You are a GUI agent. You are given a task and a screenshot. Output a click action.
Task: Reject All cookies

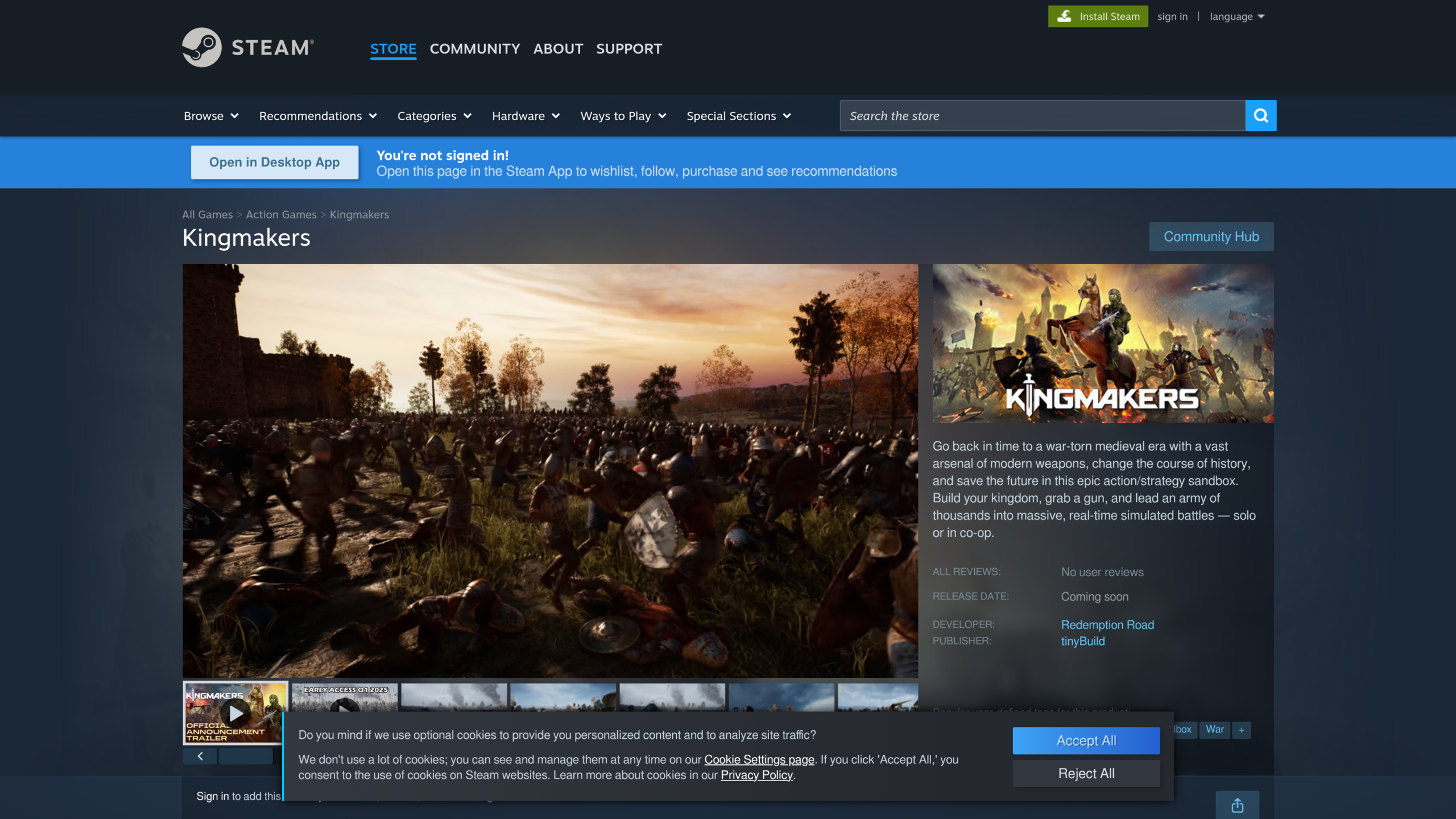[1086, 773]
